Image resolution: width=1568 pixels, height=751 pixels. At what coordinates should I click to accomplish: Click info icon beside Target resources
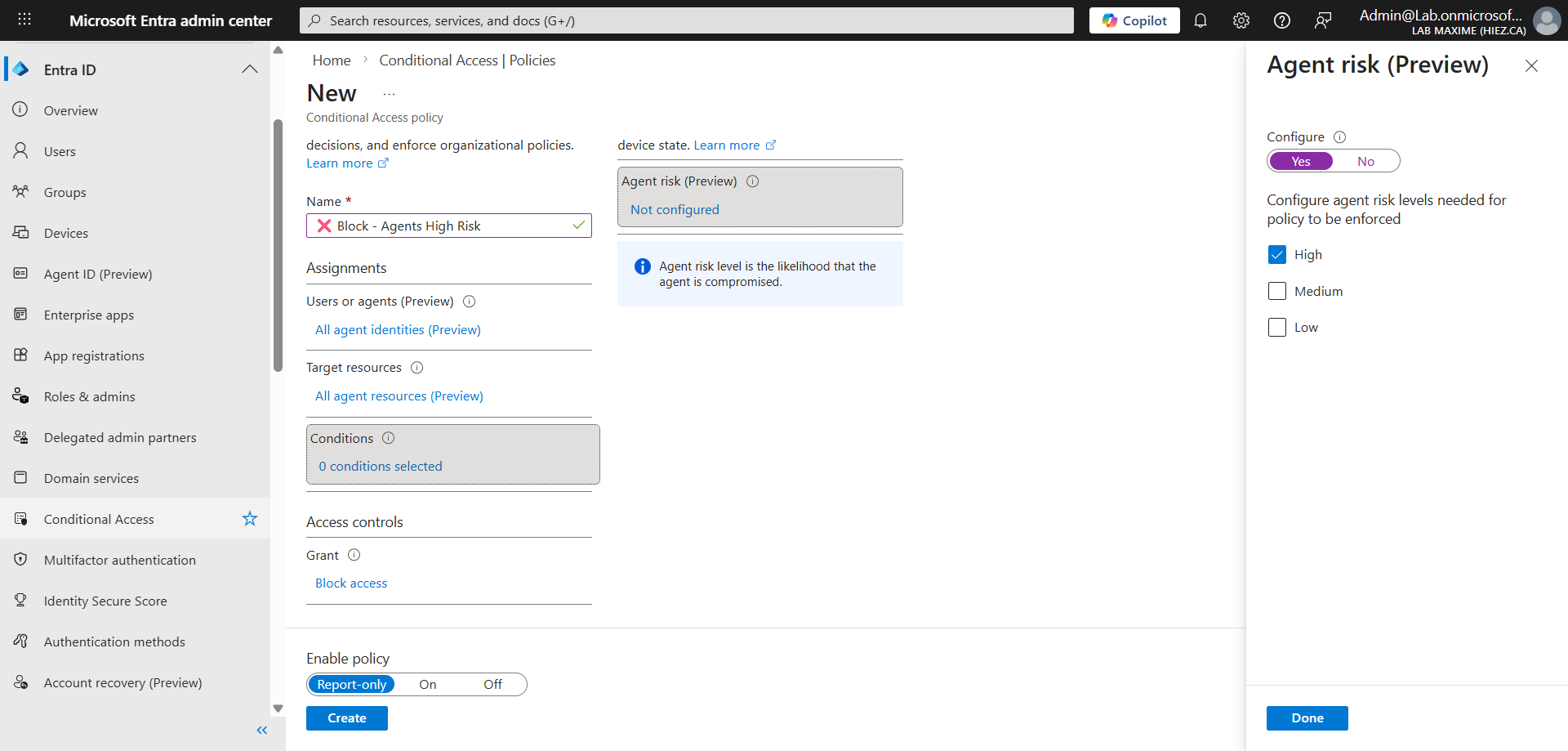(416, 368)
